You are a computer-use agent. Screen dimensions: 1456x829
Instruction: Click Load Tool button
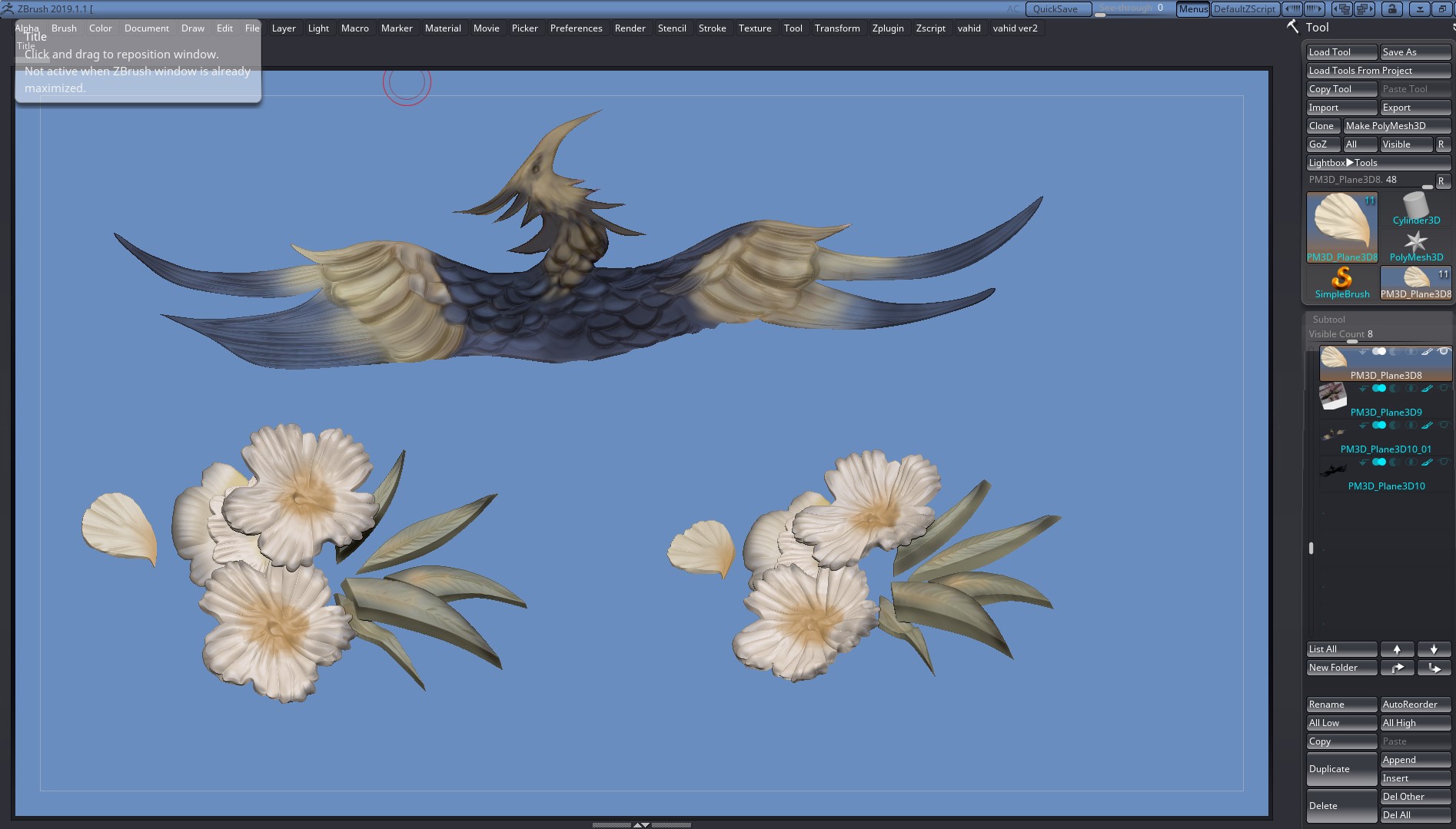1342,52
